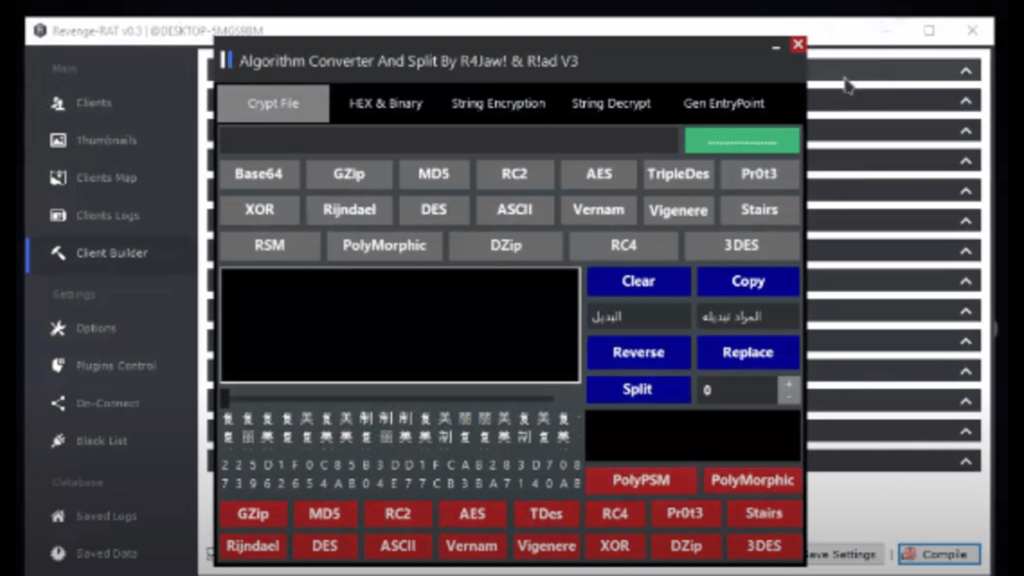This screenshot has height=576, width=1024.
Task: Open the Gen EntryPoint tab
Action: pyautogui.click(x=724, y=103)
